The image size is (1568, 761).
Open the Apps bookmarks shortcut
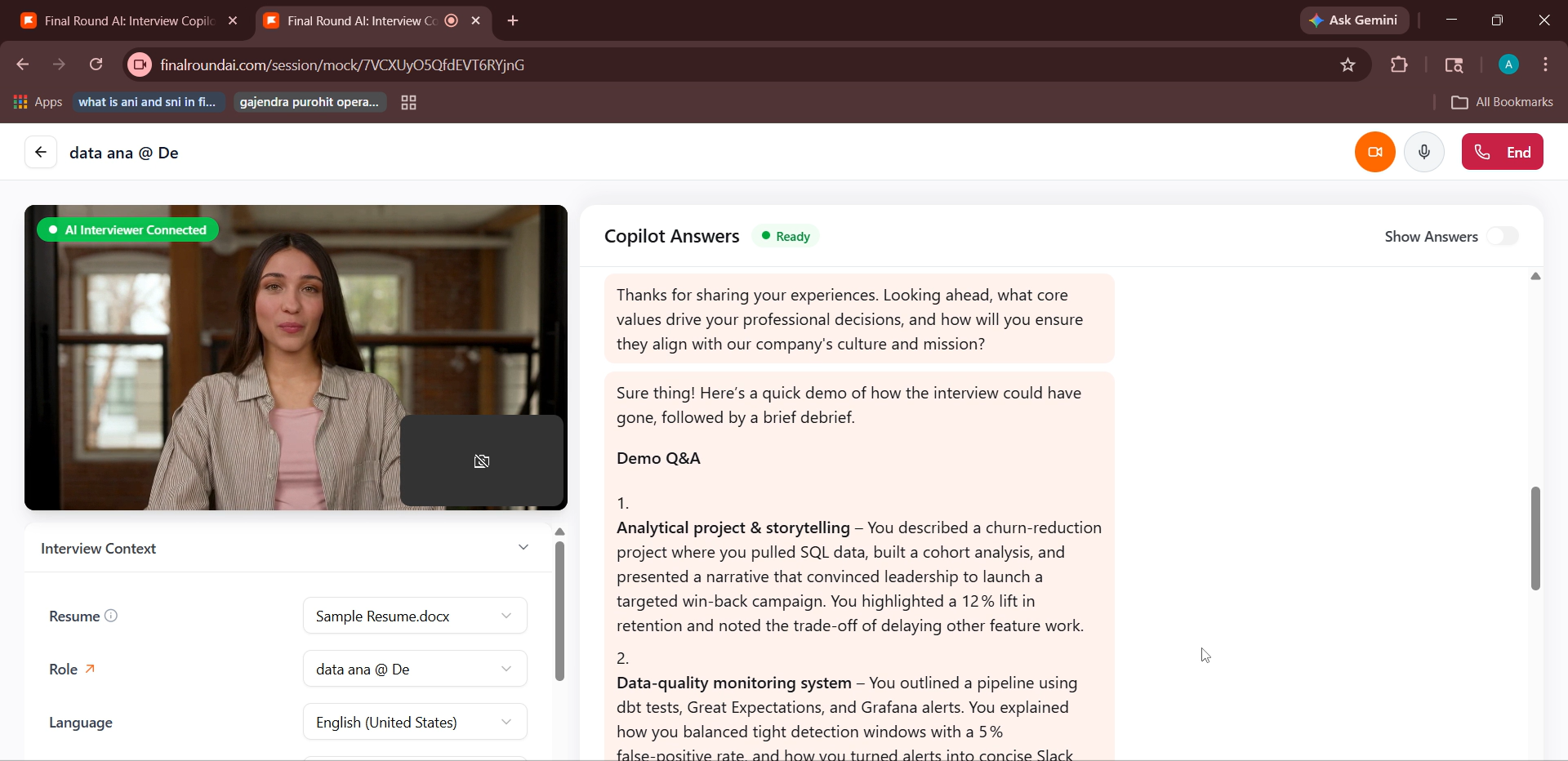pyautogui.click(x=38, y=102)
